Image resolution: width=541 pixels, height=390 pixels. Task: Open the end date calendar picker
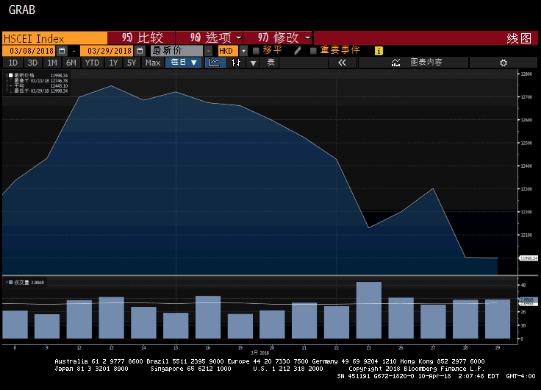140,51
